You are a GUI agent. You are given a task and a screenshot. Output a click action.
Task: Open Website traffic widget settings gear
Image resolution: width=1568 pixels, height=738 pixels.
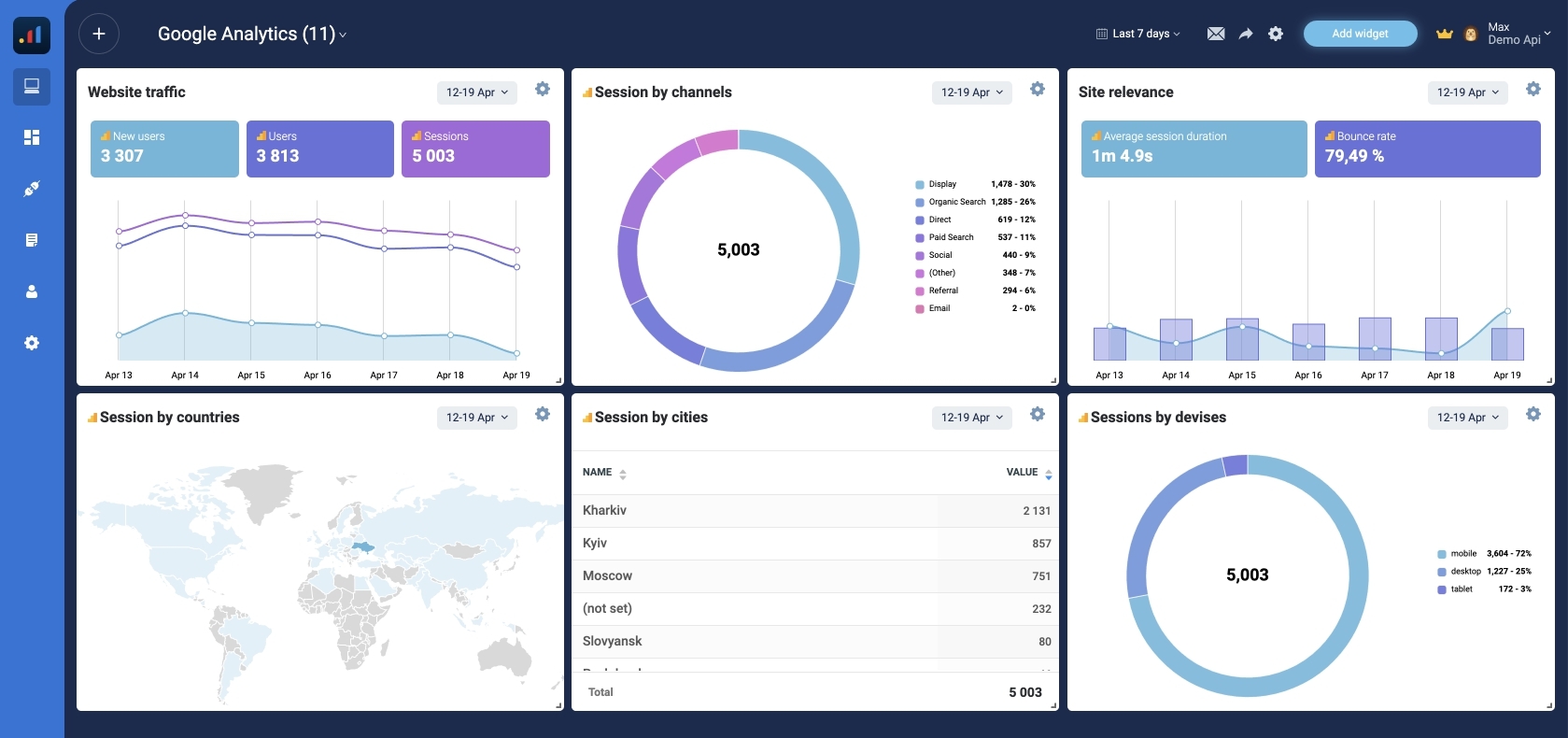pyautogui.click(x=542, y=90)
